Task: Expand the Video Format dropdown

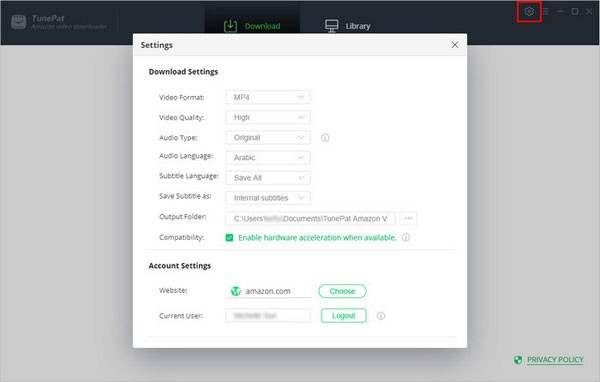Action: [x=268, y=97]
